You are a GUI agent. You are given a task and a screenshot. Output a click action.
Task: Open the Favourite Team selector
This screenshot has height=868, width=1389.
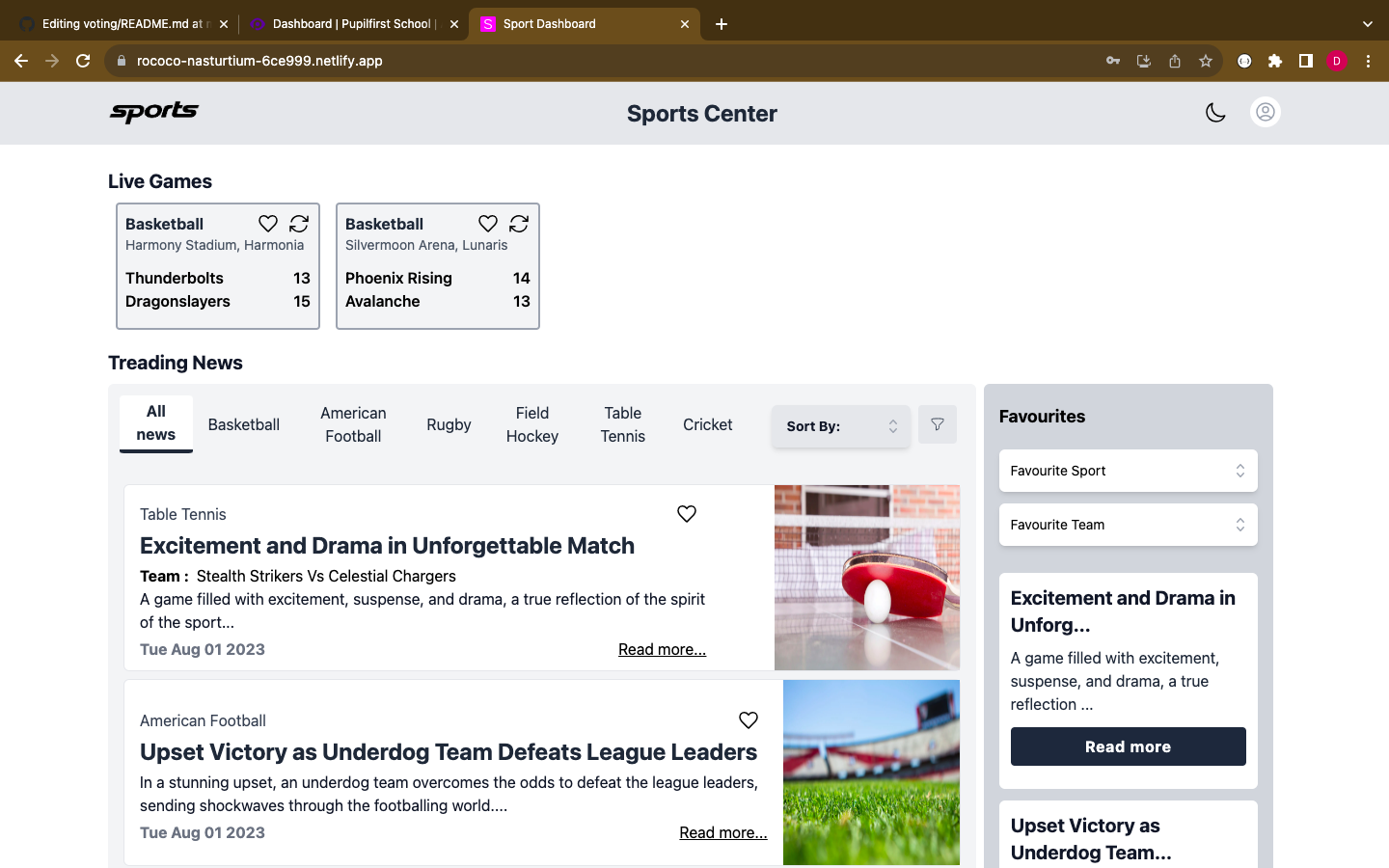coord(1128,525)
